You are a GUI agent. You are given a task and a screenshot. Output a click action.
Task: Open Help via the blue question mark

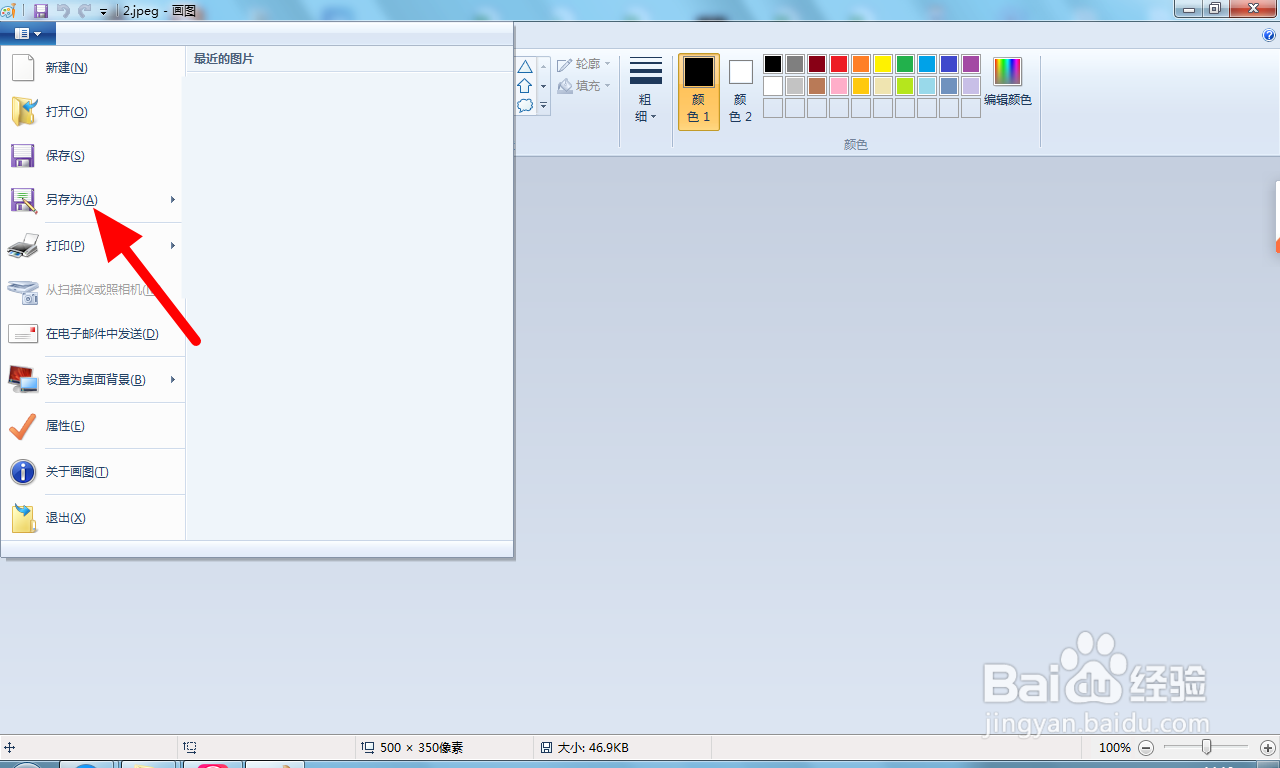pyautogui.click(x=1270, y=35)
